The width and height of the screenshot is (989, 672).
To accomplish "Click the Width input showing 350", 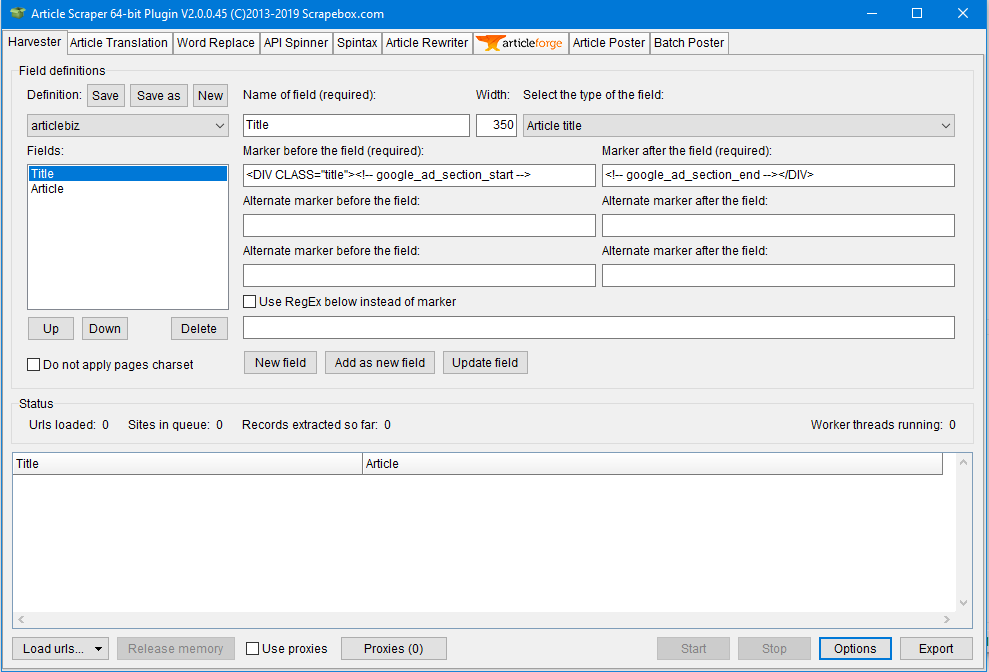I will 496,125.
